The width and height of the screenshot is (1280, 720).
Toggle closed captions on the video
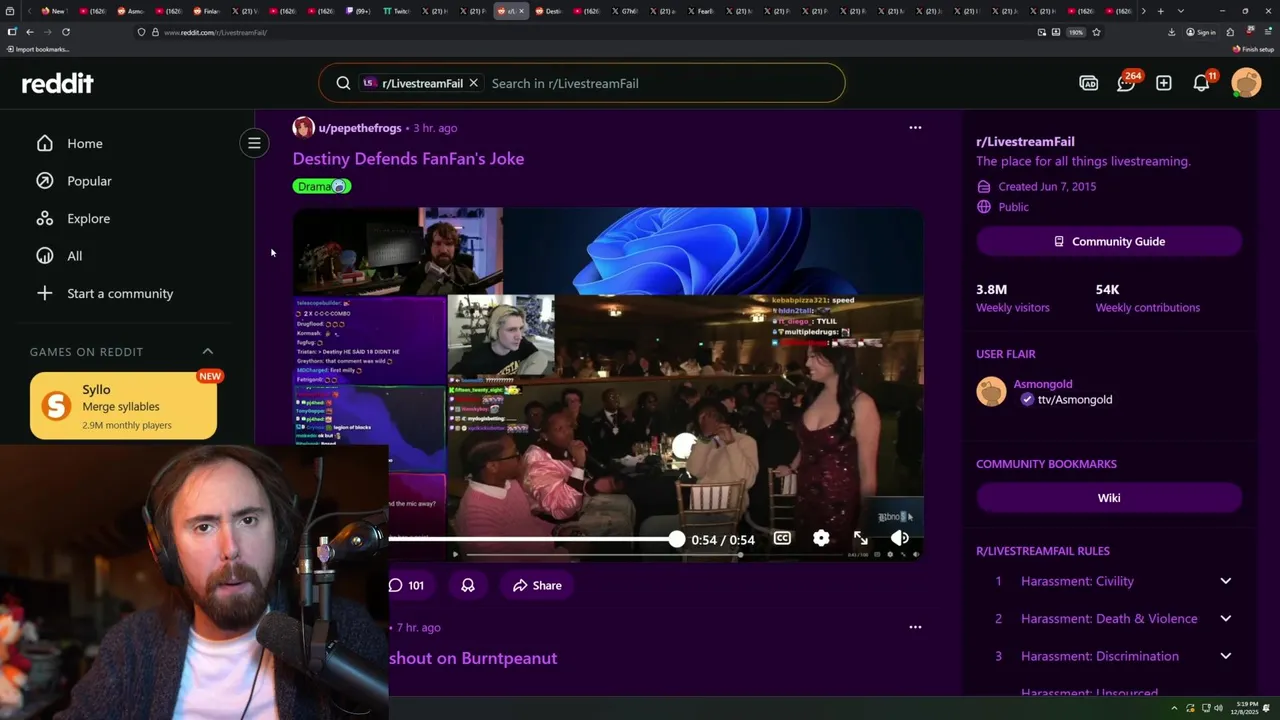pos(782,539)
